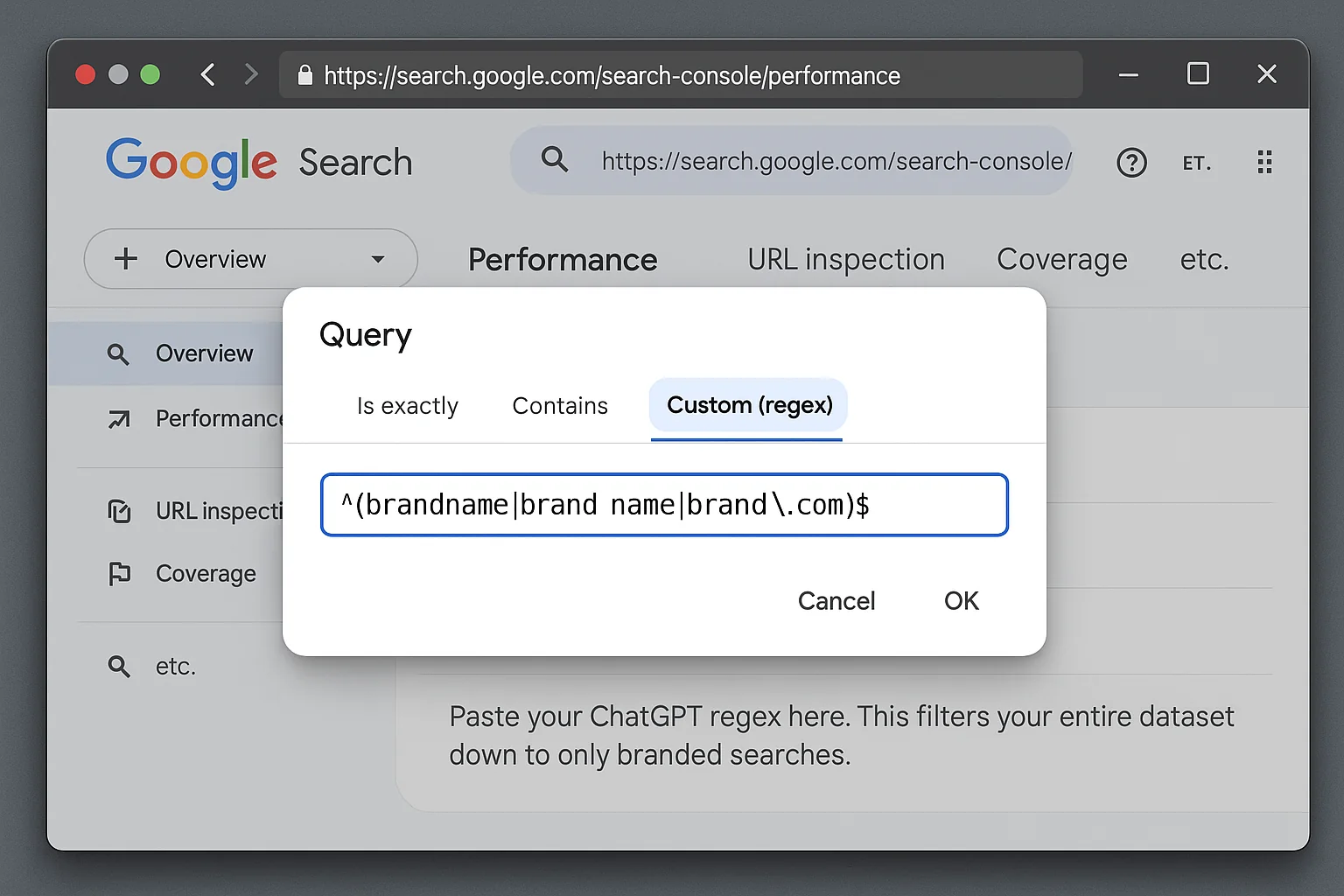This screenshot has height=896, width=1344.
Task: Open the Google apps grid icon
Action: coord(1264,162)
